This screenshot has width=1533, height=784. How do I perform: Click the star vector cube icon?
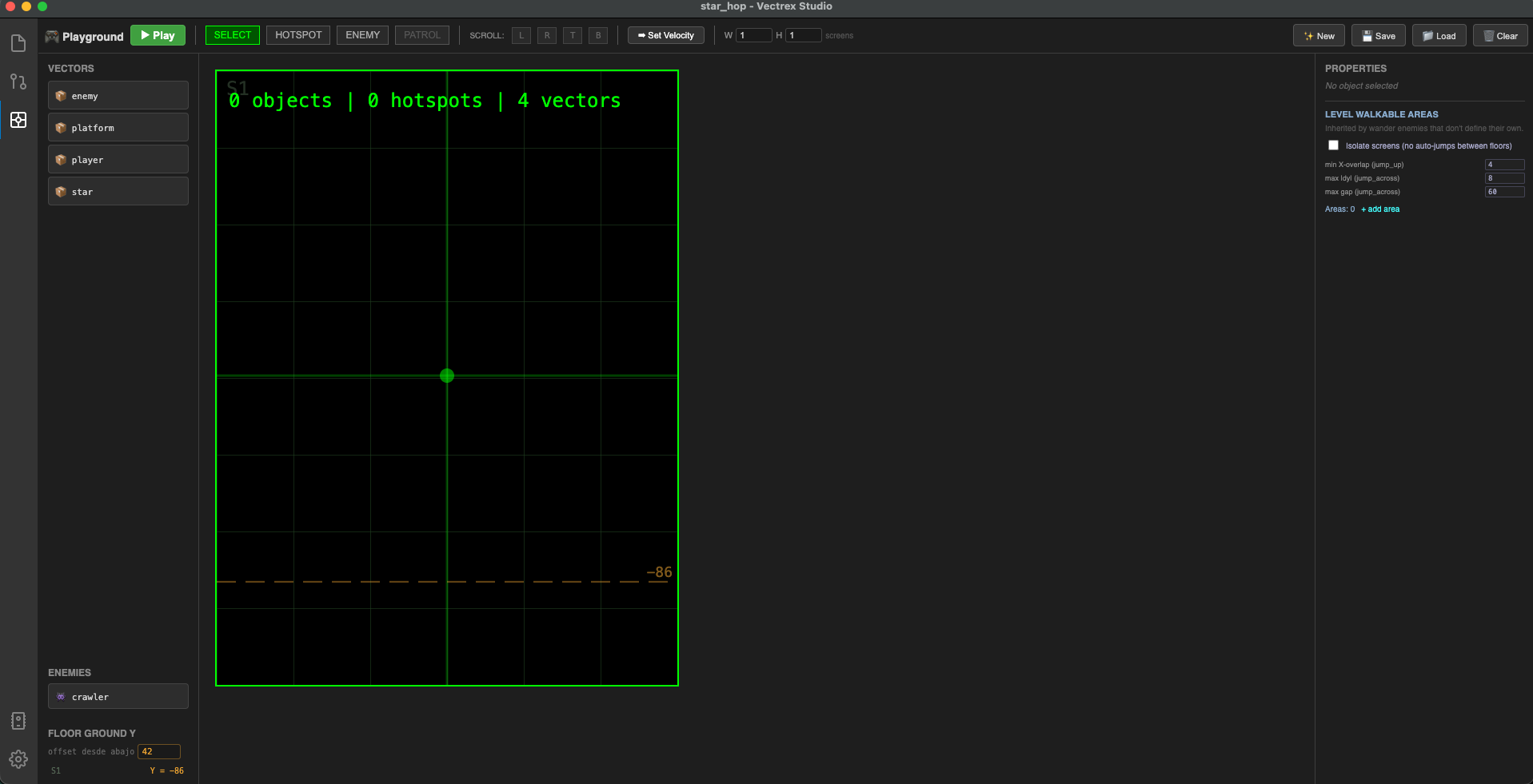pyautogui.click(x=61, y=192)
